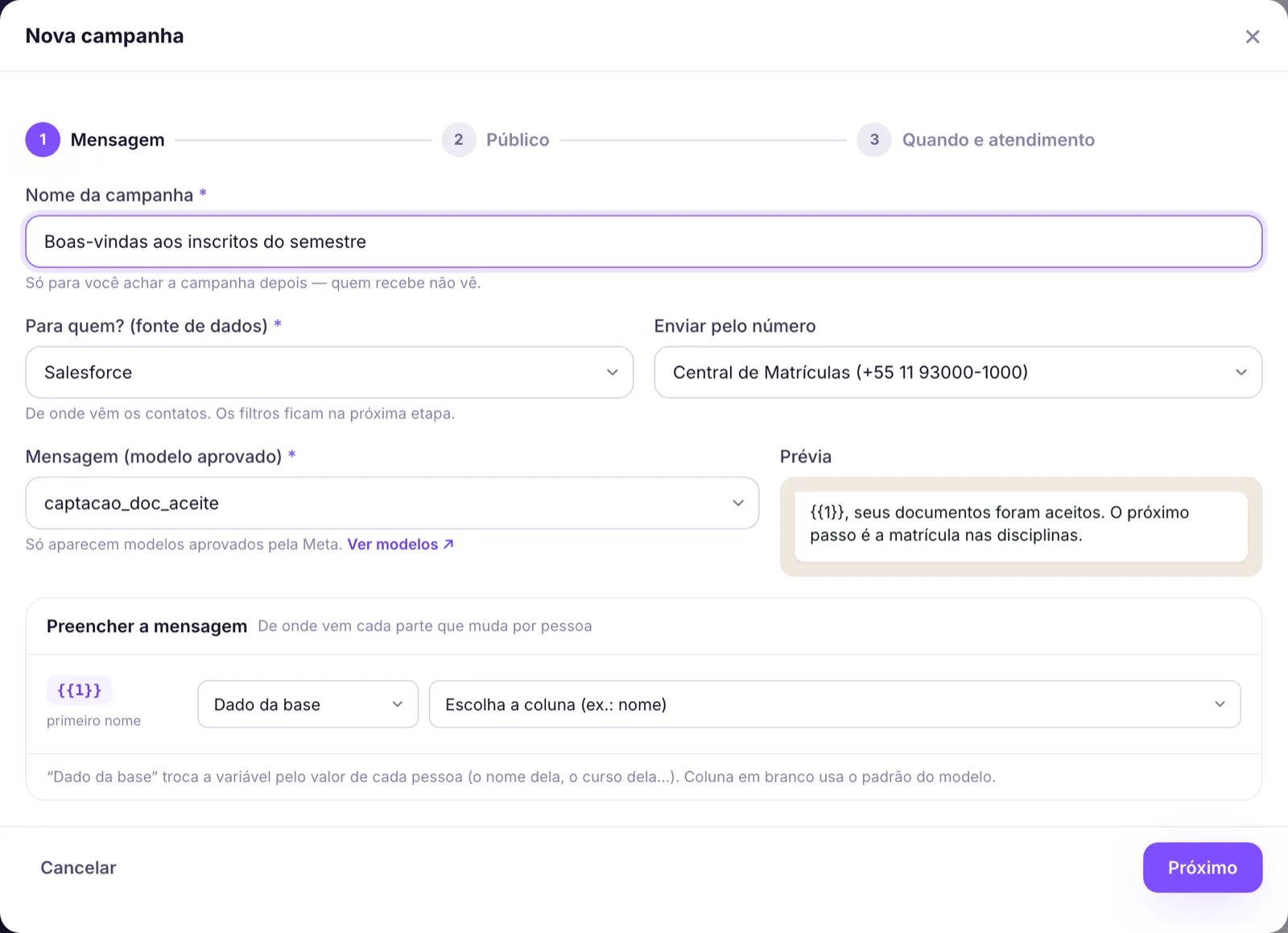The width and height of the screenshot is (1288, 933).
Task: Select step 1 Mensagem
Action: click(95, 140)
